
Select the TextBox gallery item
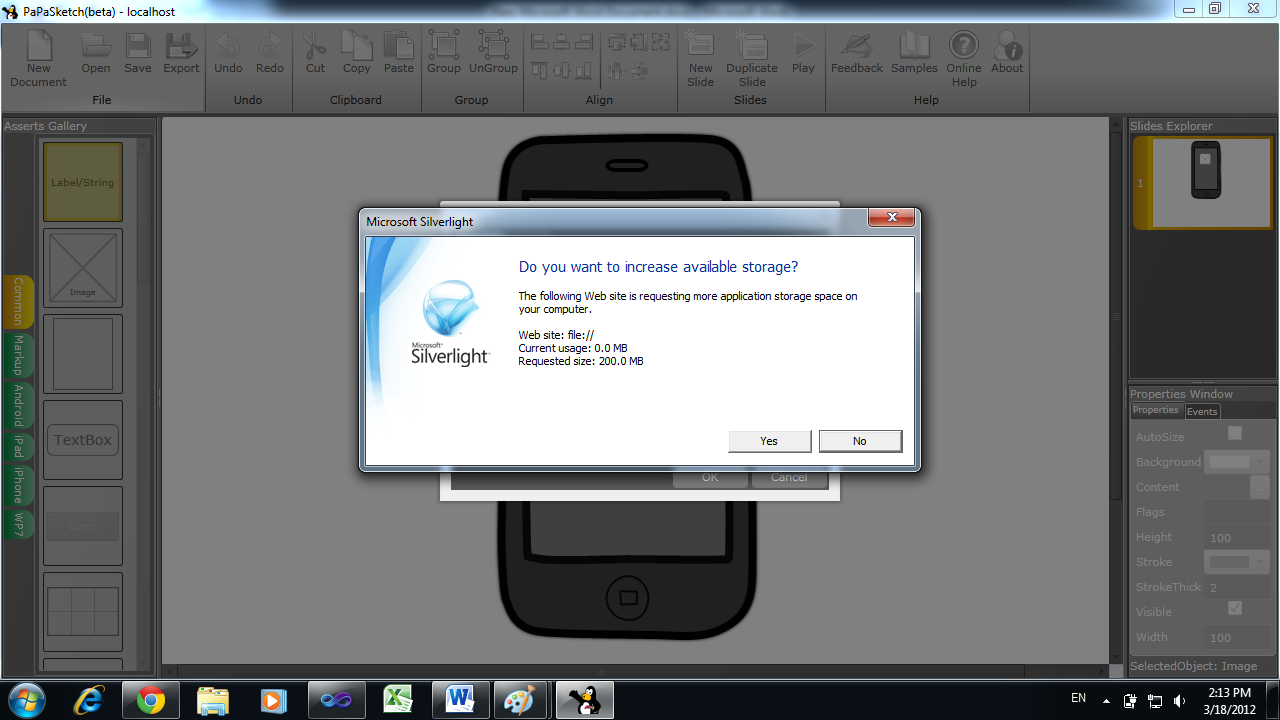point(83,440)
